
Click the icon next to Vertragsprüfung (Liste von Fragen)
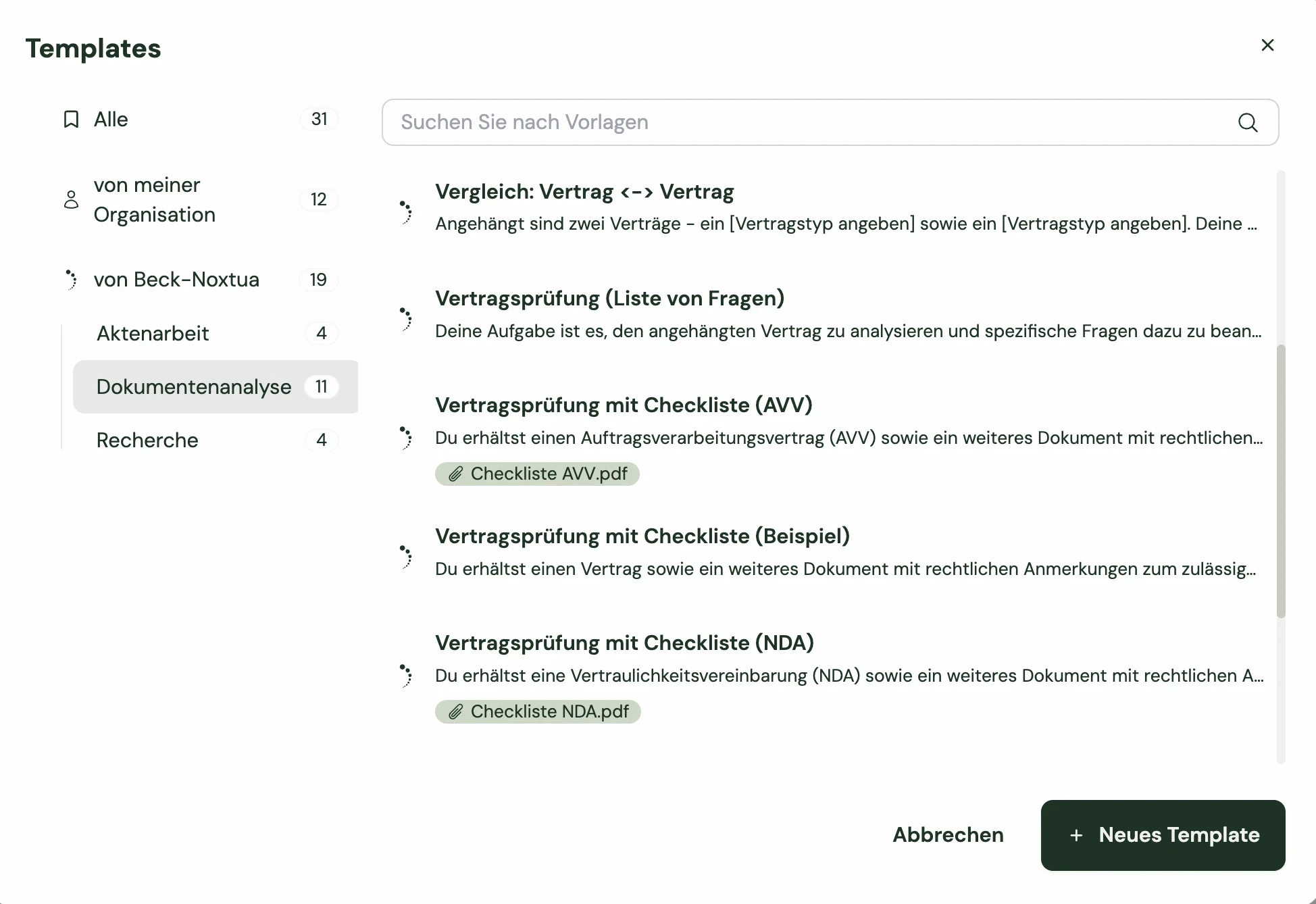pos(405,319)
